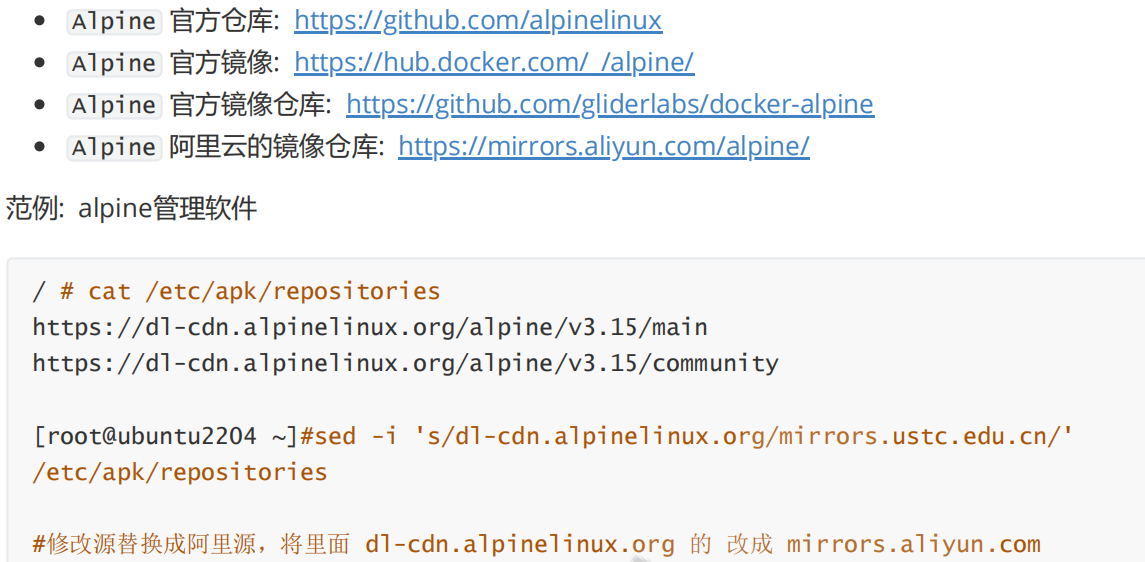Image resolution: width=1145 pixels, height=562 pixels.
Task: Follow the gliderlabs/docker-alpine GitHub link
Action: click(x=609, y=104)
